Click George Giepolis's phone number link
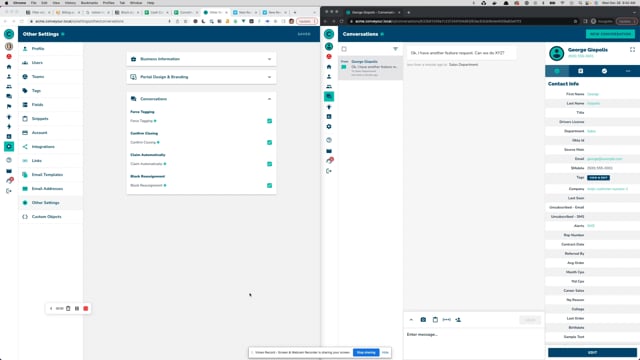Viewport: 640px width, 360px height. [x=580, y=56]
